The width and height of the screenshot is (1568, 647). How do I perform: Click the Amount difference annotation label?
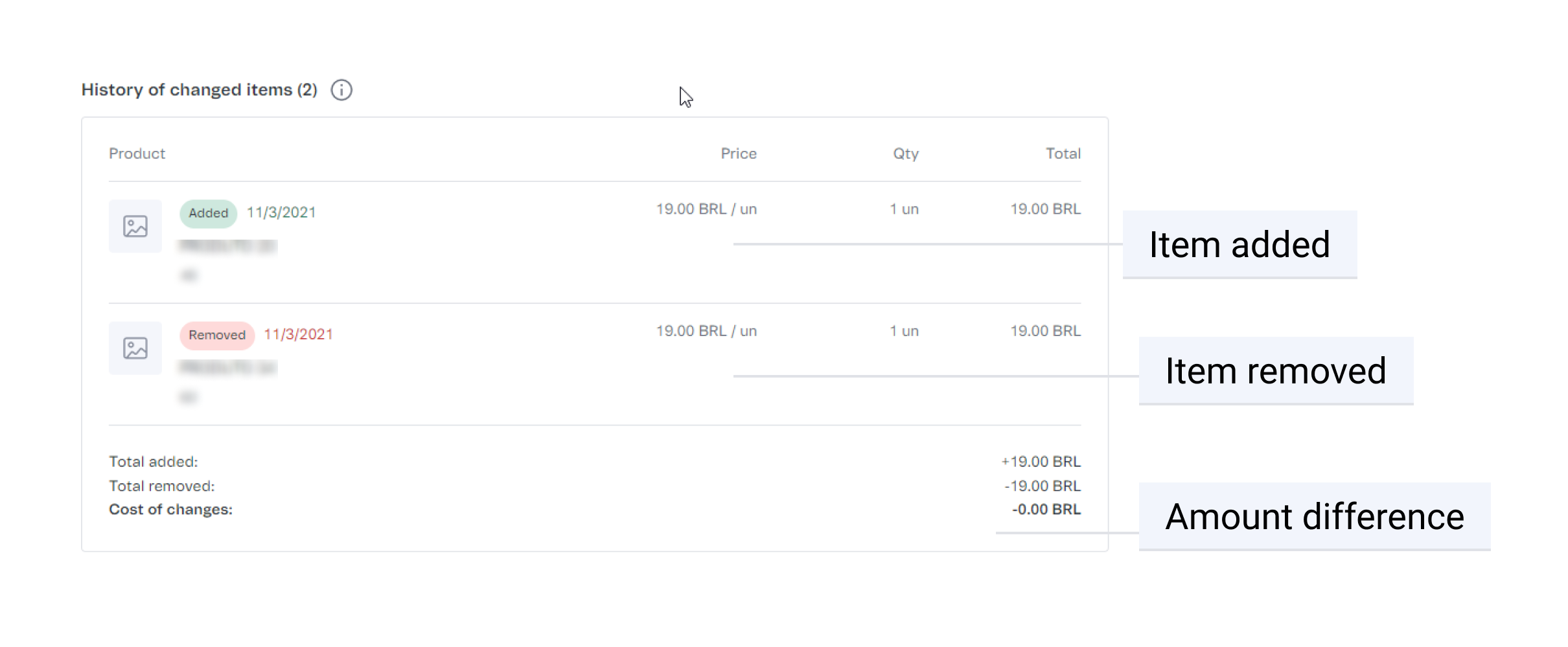pyautogui.click(x=1314, y=517)
